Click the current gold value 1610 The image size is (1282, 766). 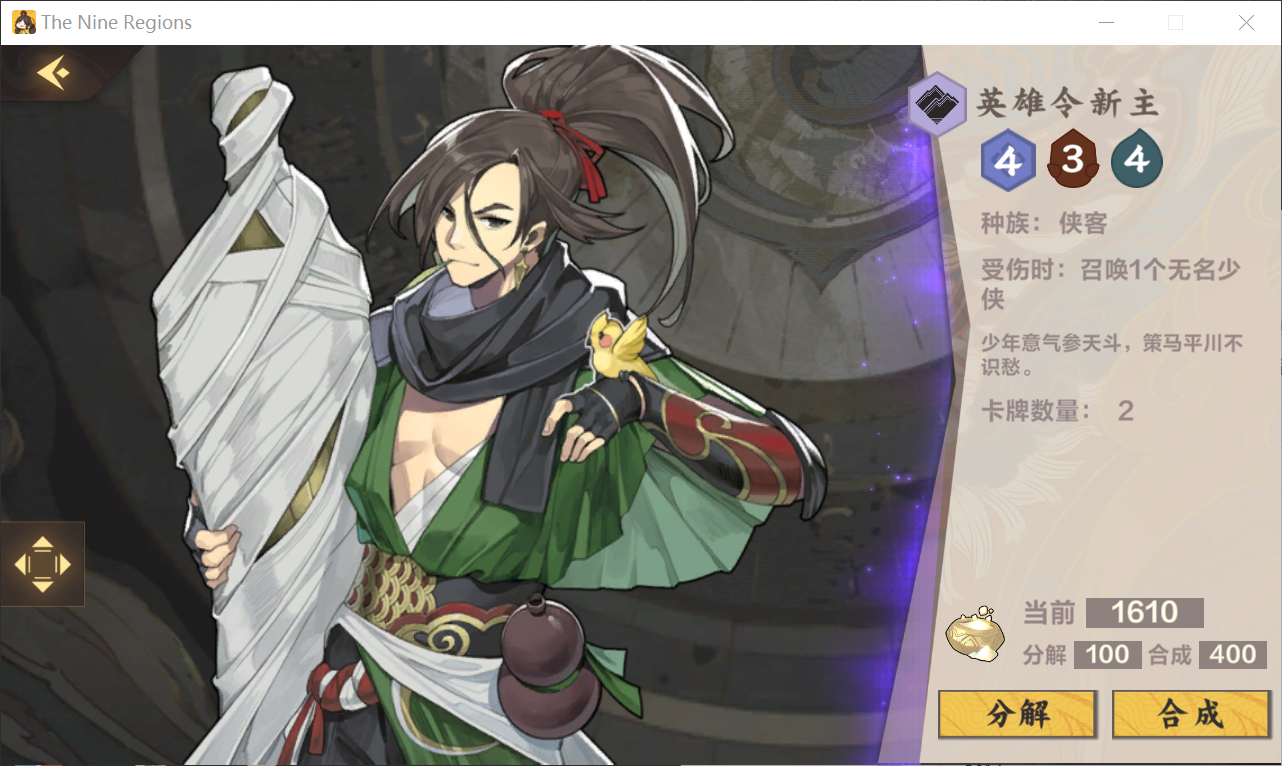pyautogui.click(x=1145, y=612)
